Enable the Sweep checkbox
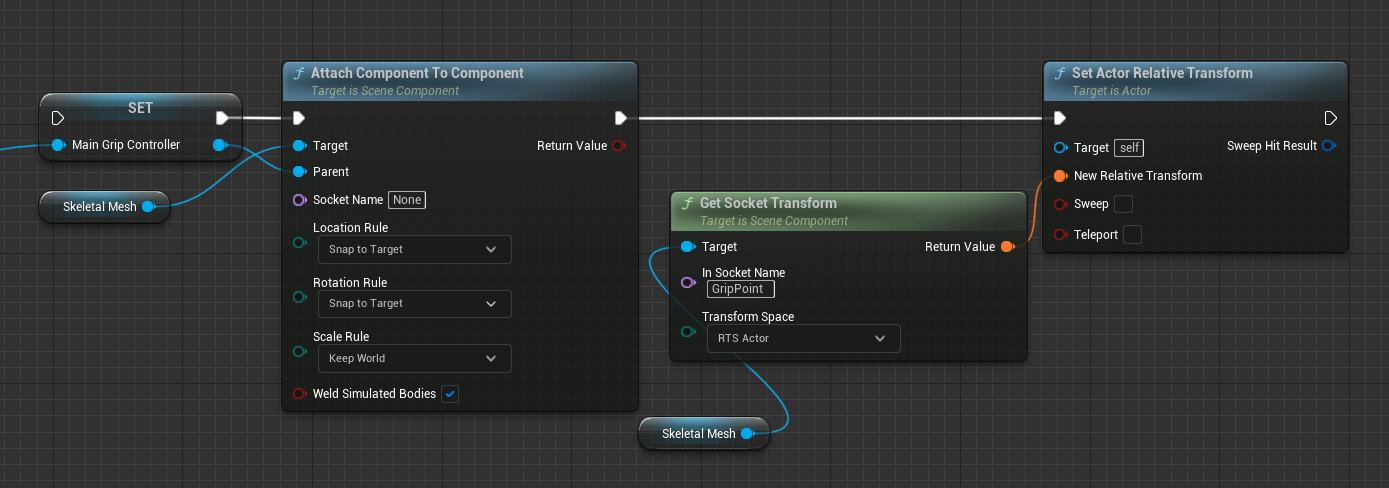Image resolution: width=1389 pixels, height=488 pixels. (x=1123, y=204)
